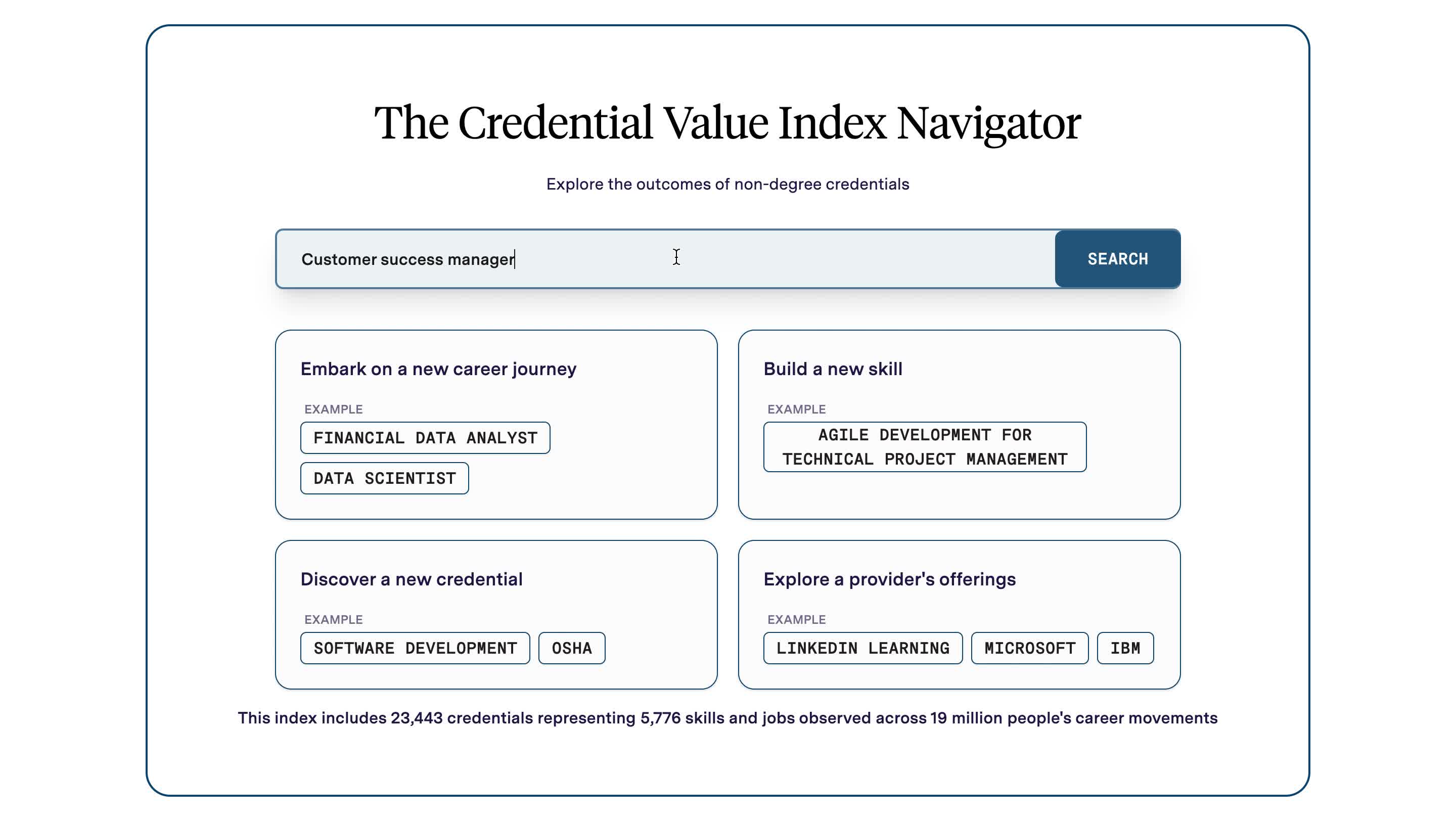Click the Build a new skill card heading
Screen dimensions: 1456x821
(833, 369)
